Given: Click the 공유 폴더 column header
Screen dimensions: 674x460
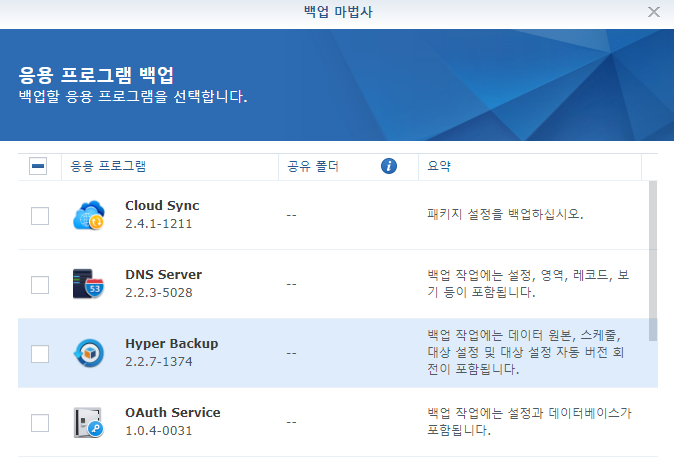Looking at the screenshot, I should click(349, 166).
